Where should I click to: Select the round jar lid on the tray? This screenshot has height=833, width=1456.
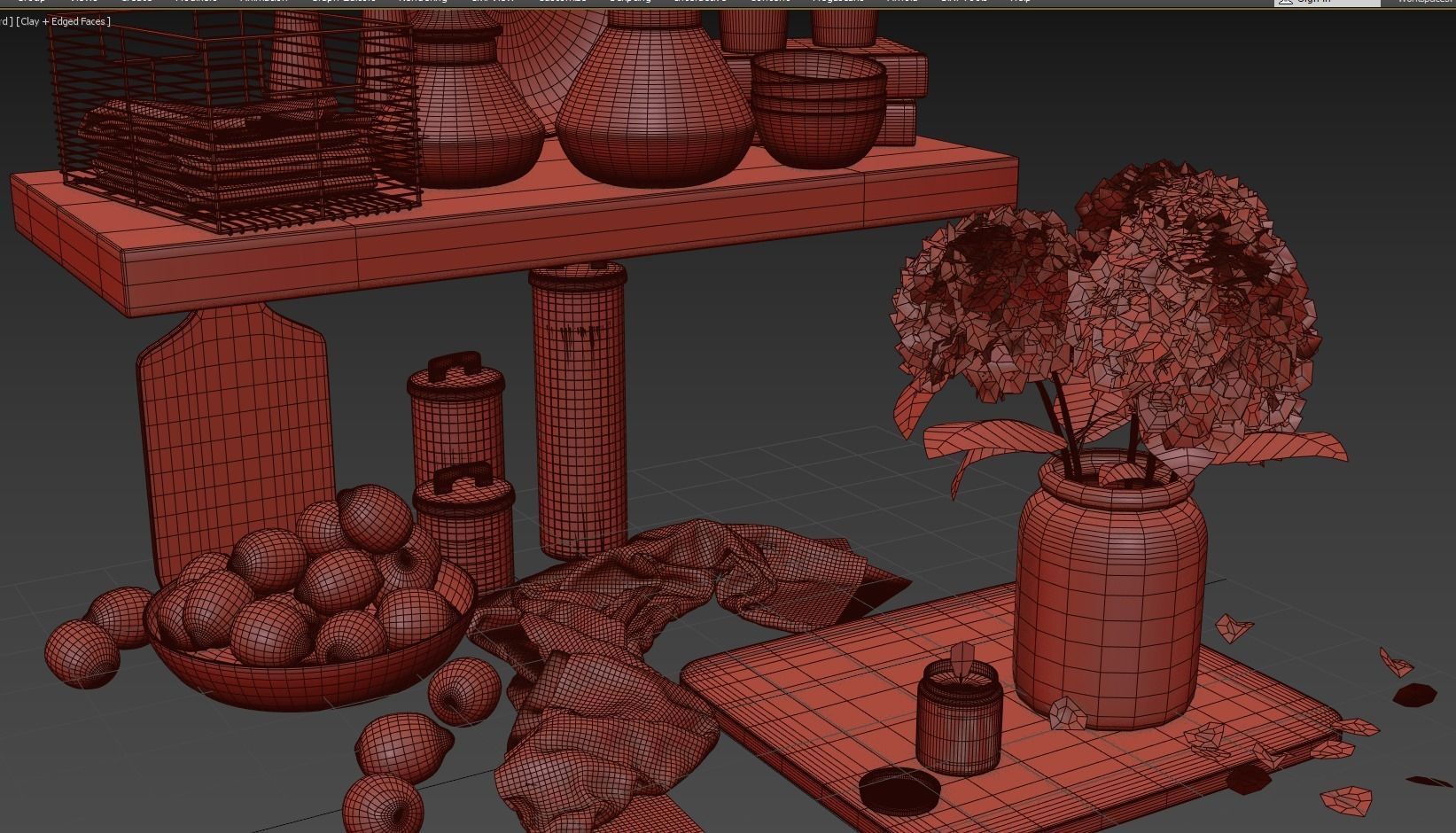click(x=899, y=790)
